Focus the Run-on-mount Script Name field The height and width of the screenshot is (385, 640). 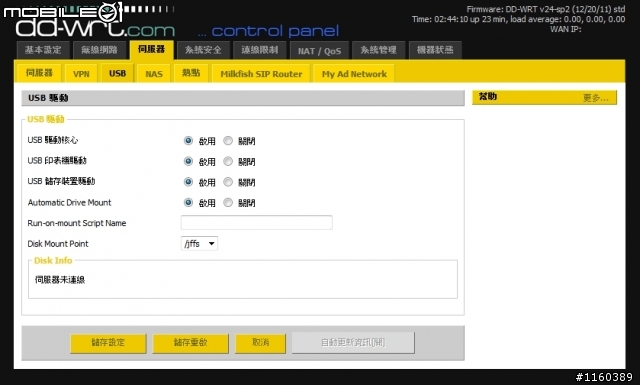click(x=257, y=223)
